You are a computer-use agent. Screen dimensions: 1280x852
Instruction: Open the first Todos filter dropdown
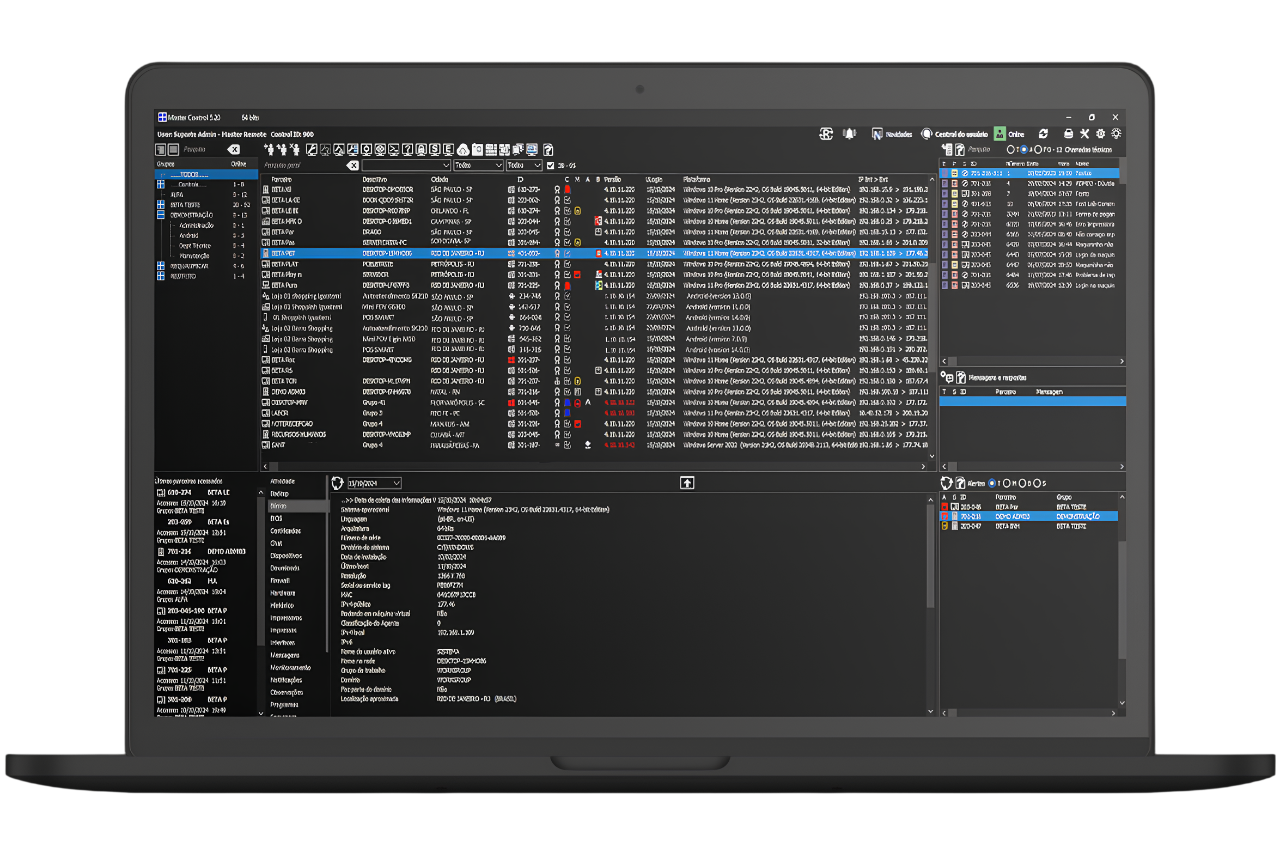[x=477, y=166]
